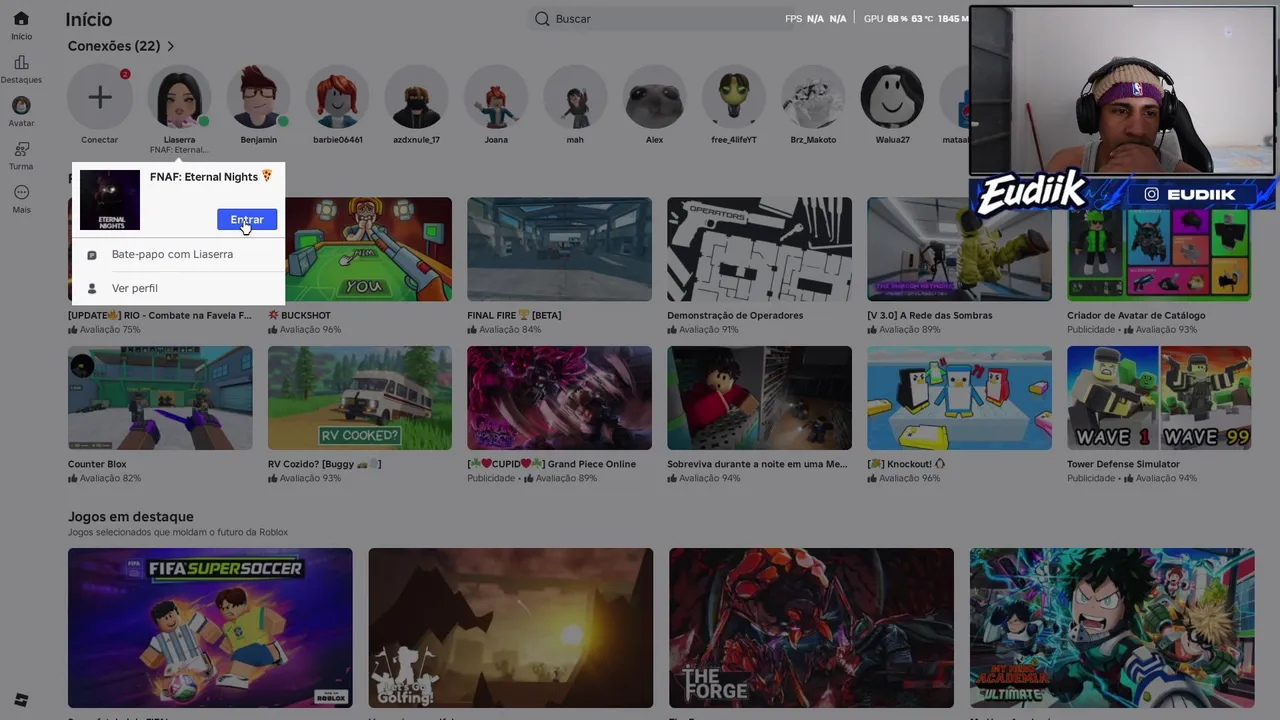Select Ver perfil menu entry
1280x720 pixels.
coord(178,288)
